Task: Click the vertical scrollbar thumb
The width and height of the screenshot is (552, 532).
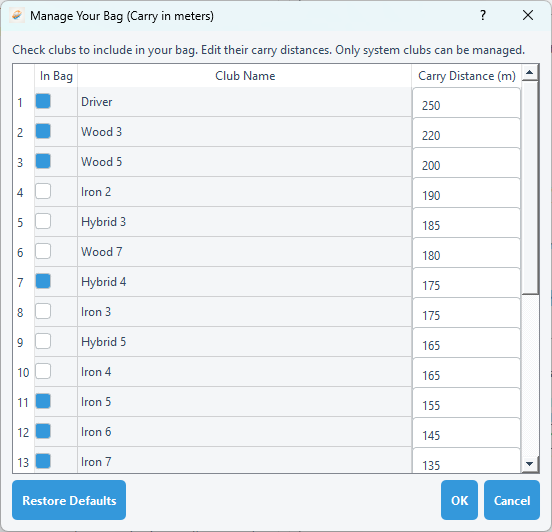Action: coord(529,187)
